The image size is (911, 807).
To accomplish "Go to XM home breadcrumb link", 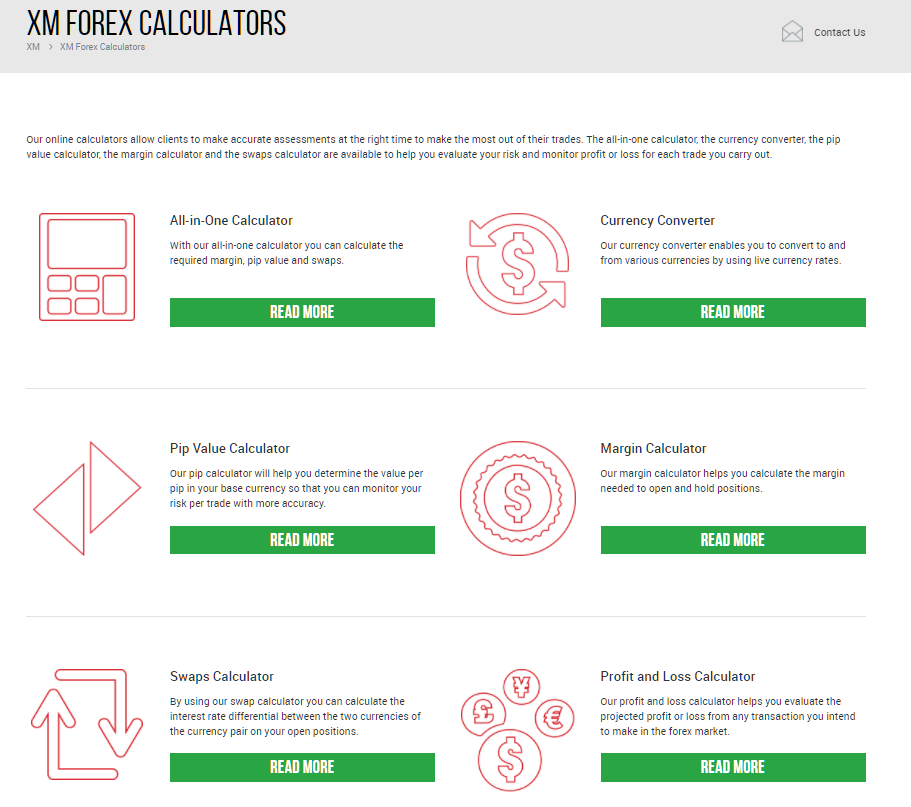I will [x=33, y=47].
